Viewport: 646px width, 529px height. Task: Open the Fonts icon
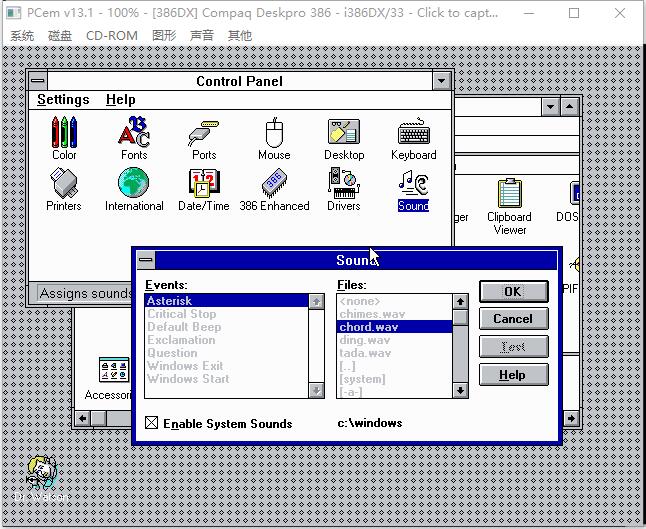pyautogui.click(x=134, y=138)
